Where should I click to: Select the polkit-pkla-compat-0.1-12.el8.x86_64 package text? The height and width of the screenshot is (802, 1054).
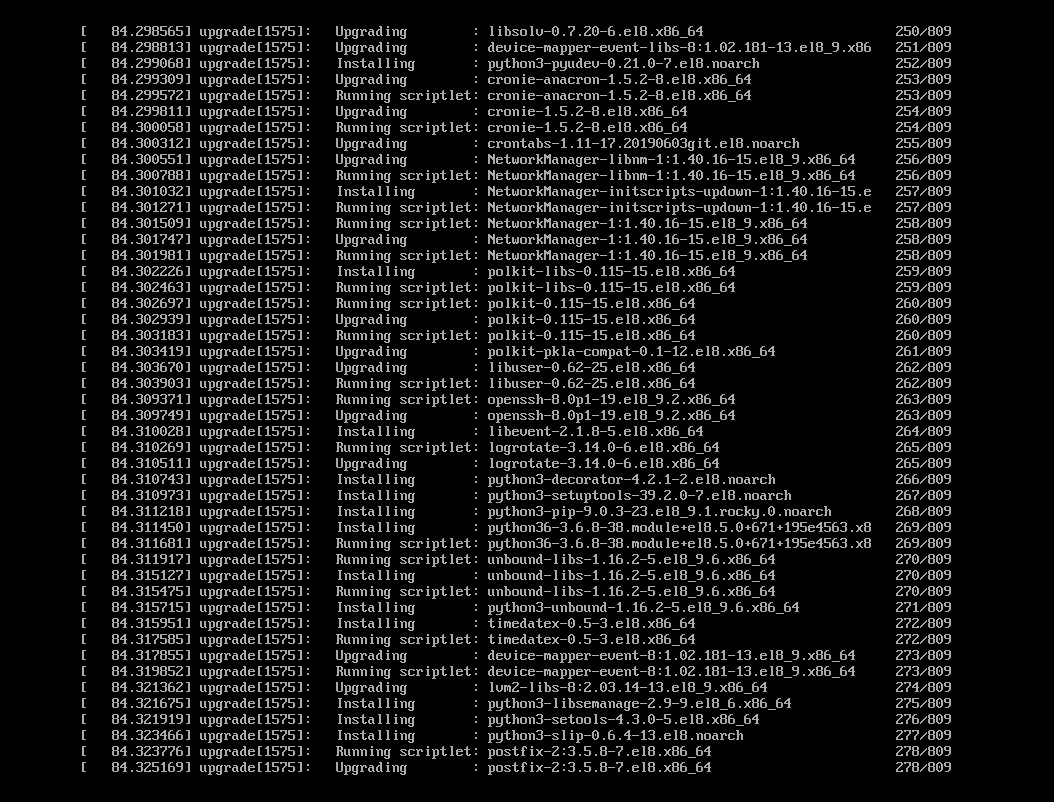[631, 352]
